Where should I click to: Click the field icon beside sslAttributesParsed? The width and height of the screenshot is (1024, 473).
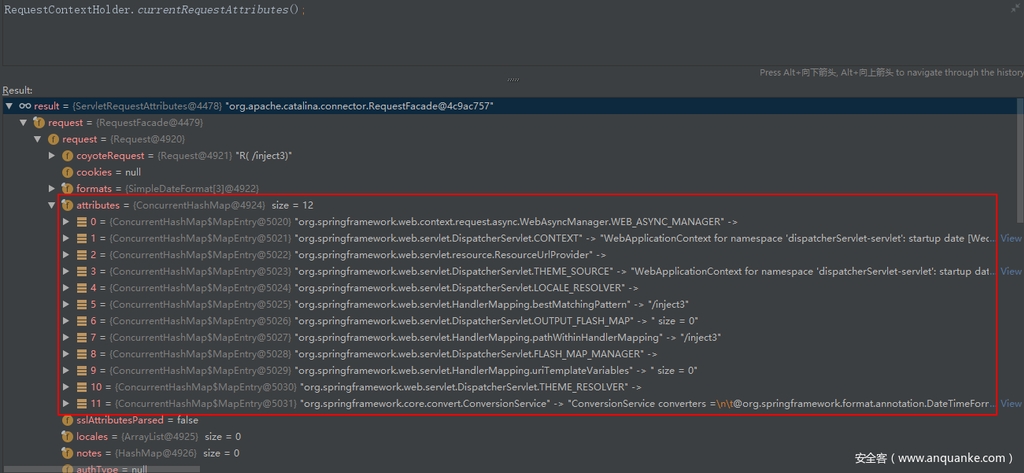(68, 420)
